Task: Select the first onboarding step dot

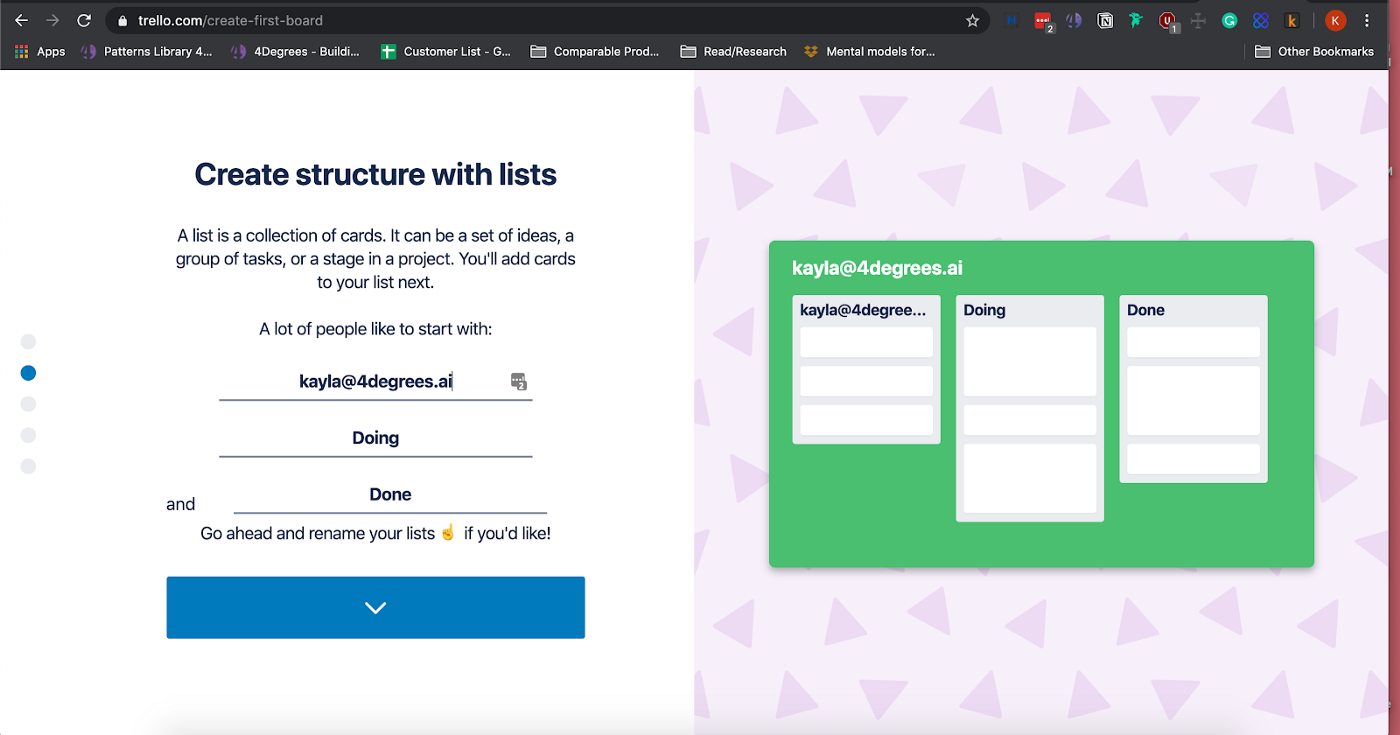Action: [x=28, y=342]
